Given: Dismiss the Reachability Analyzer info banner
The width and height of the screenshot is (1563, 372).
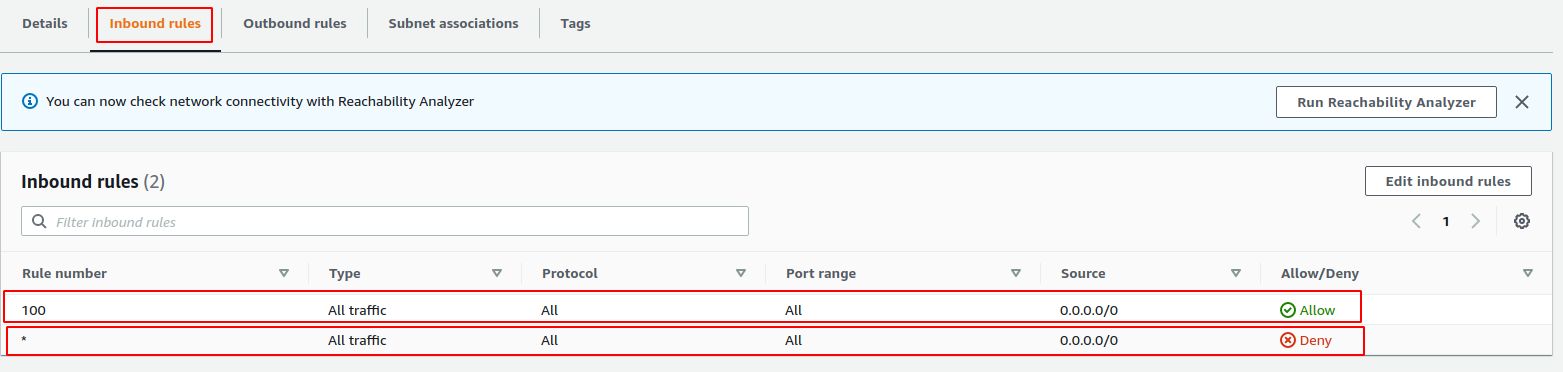Looking at the screenshot, I should tap(1521, 102).
